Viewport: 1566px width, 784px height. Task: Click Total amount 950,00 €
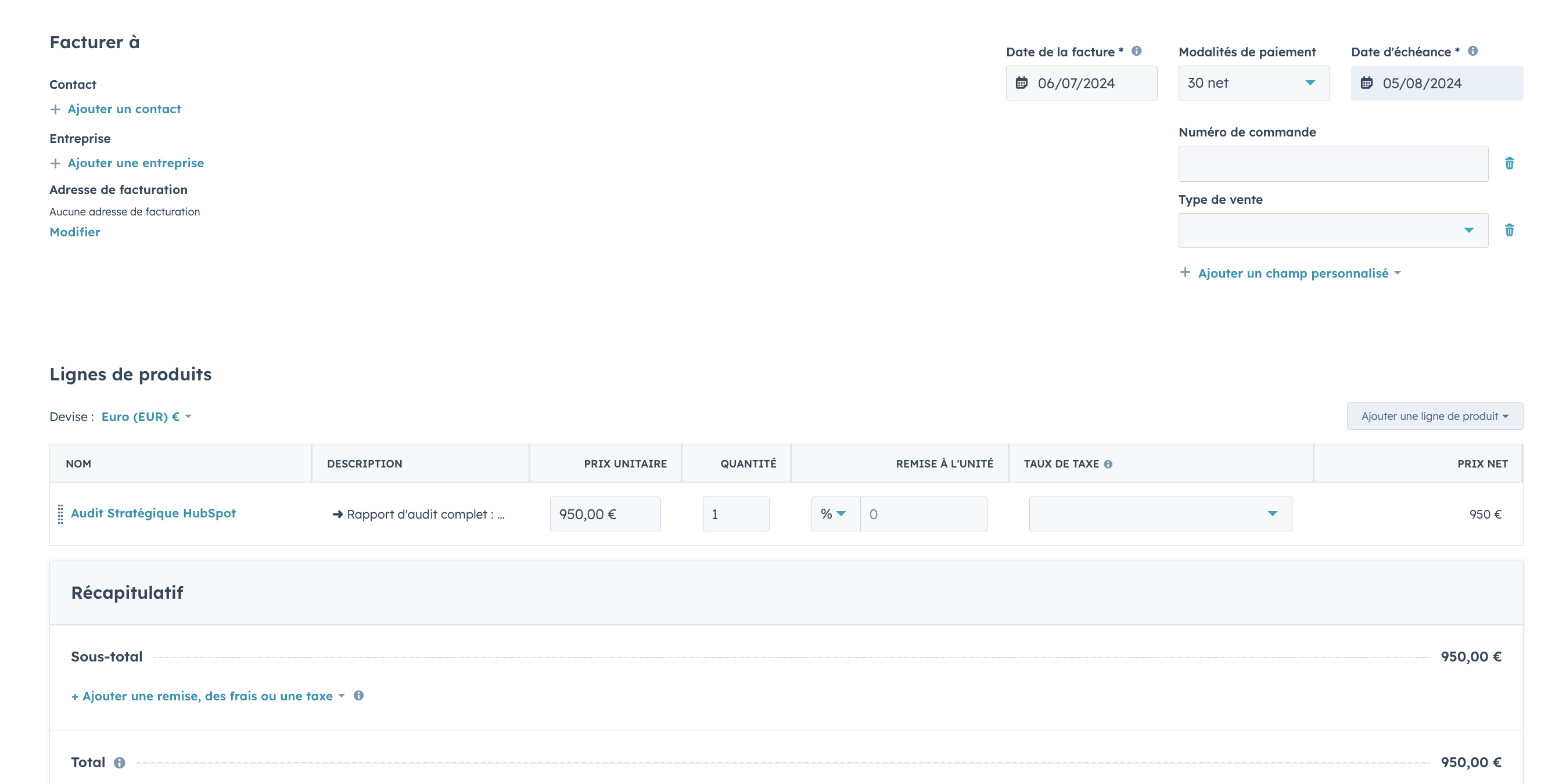coord(1471,763)
